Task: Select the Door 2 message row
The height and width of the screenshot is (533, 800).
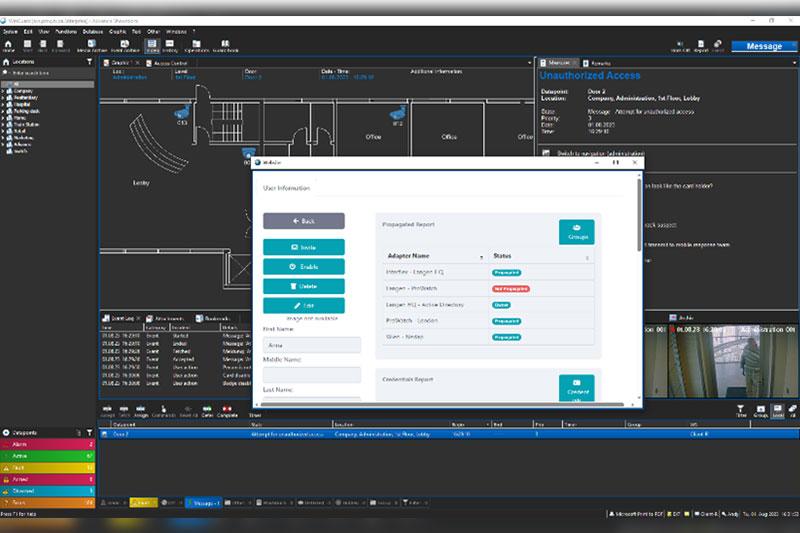Action: click(400, 434)
